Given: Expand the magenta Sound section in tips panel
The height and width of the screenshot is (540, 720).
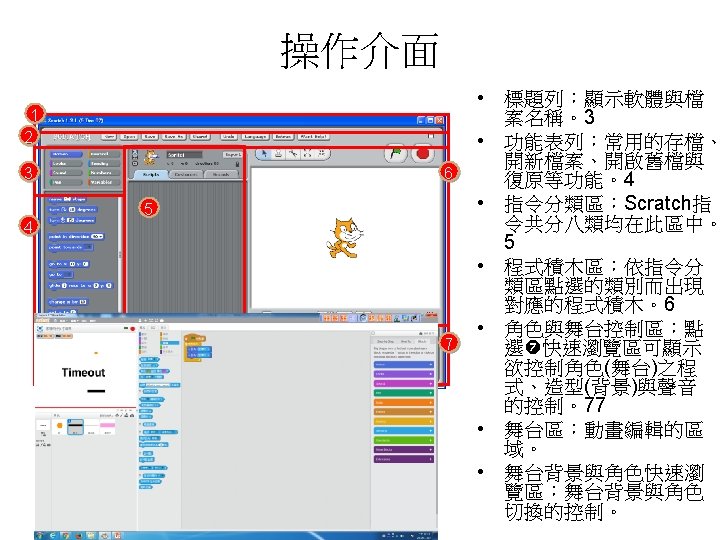Looking at the screenshot, I should pyautogui.click(x=404, y=383).
